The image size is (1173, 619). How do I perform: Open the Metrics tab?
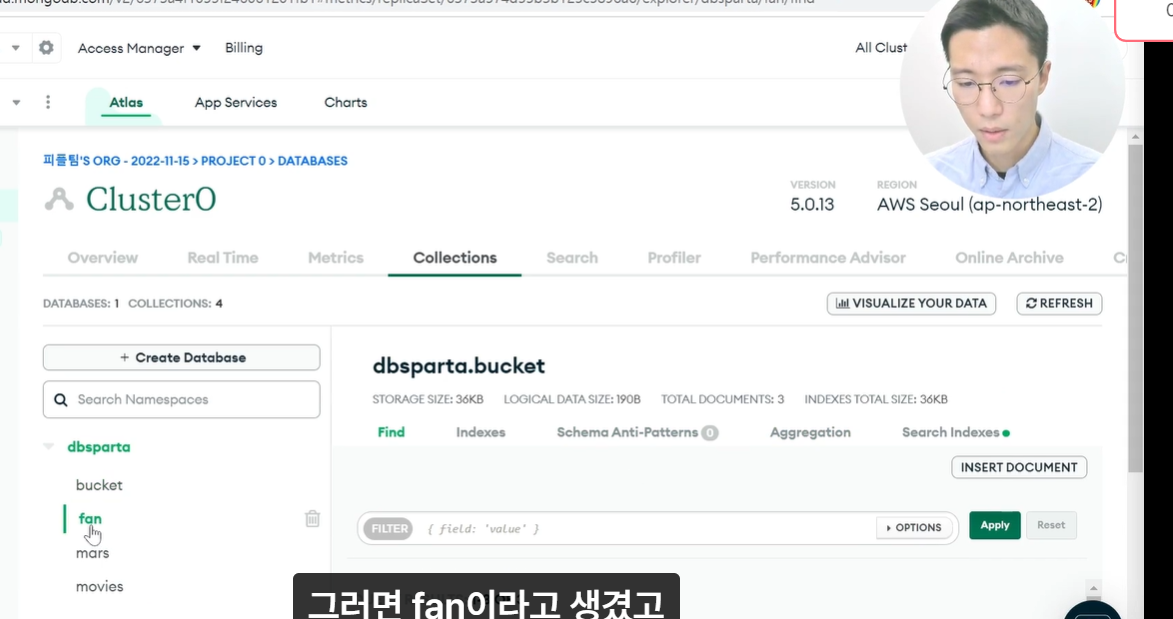(336, 257)
